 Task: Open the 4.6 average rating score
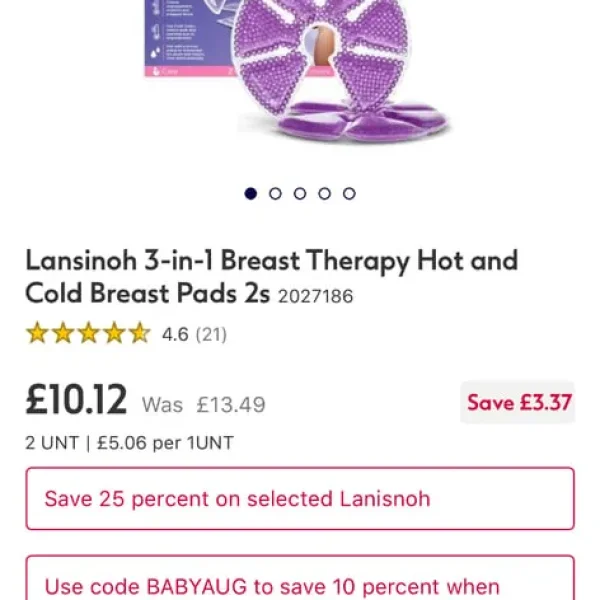click(175, 334)
